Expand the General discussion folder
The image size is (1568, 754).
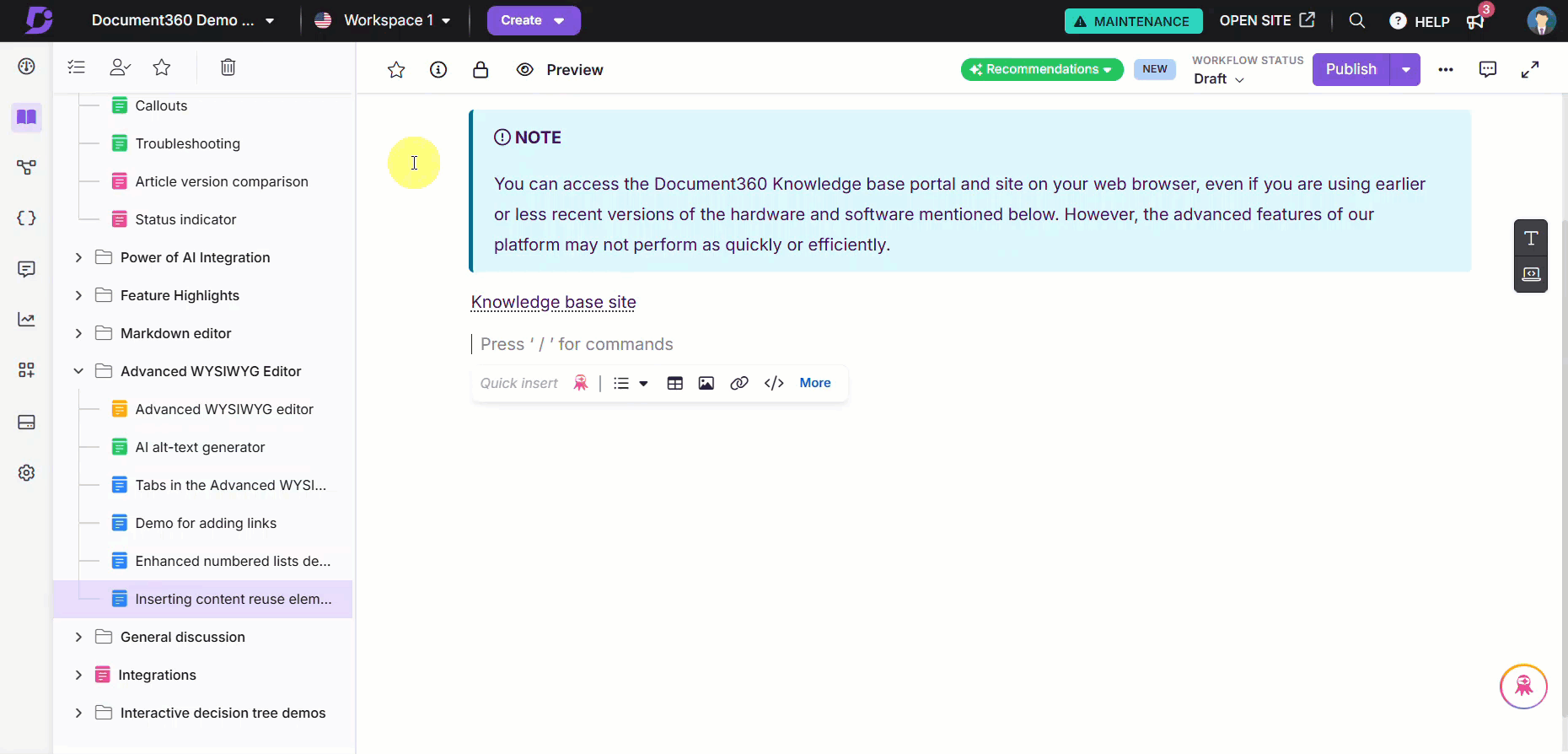pos(78,638)
